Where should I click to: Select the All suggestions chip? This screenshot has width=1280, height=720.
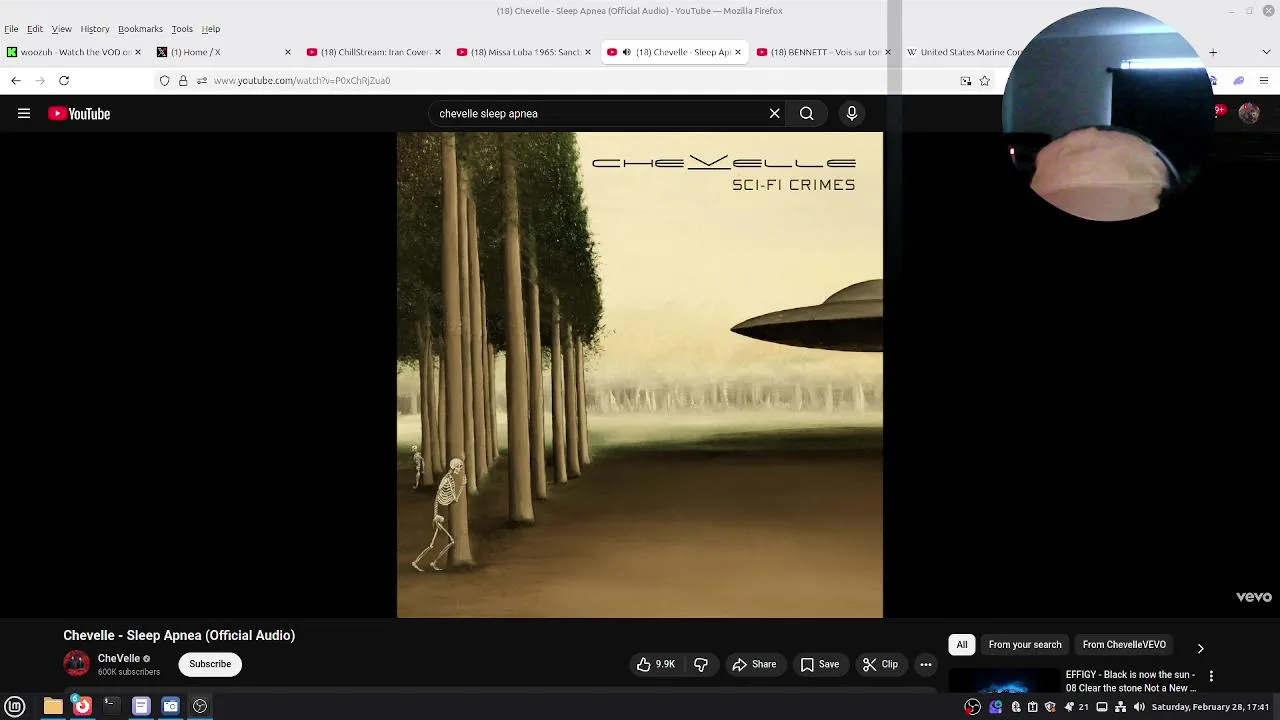tap(962, 645)
